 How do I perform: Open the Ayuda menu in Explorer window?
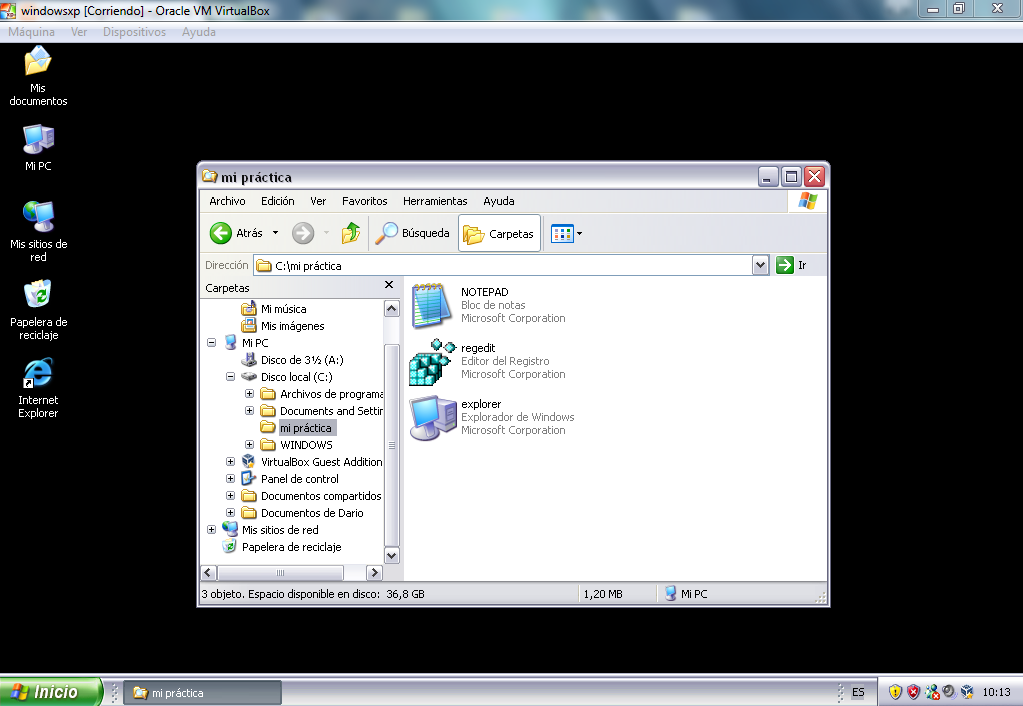[498, 201]
